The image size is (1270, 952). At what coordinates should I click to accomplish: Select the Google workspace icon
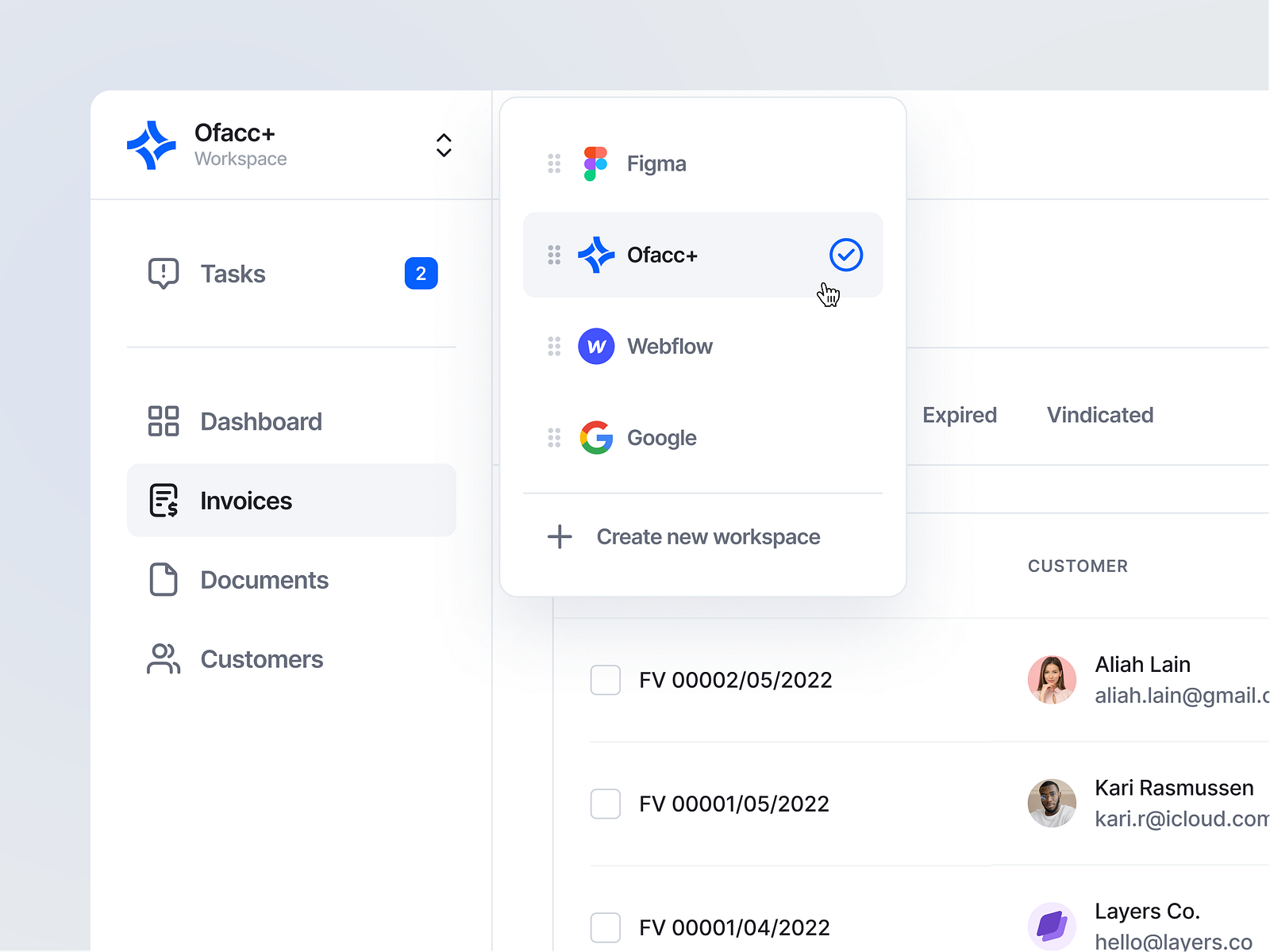595,437
